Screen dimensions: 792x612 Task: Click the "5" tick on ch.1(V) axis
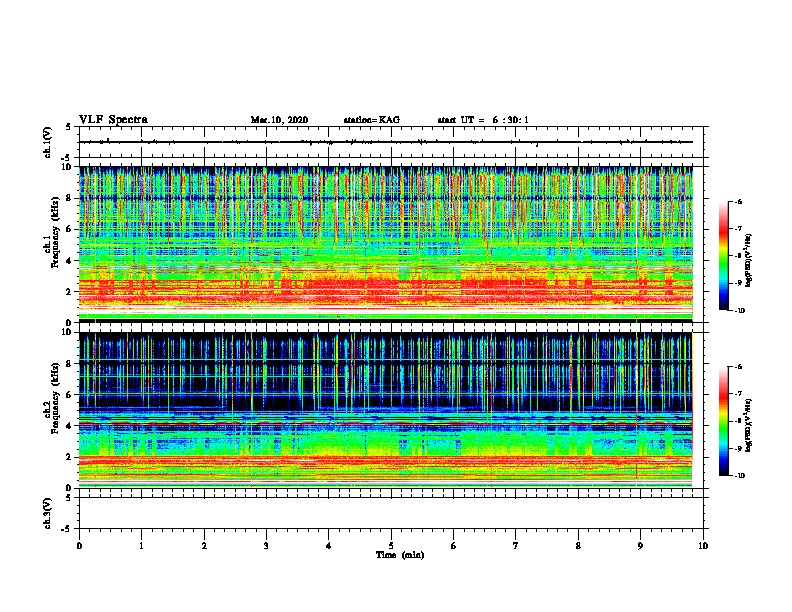click(x=68, y=127)
